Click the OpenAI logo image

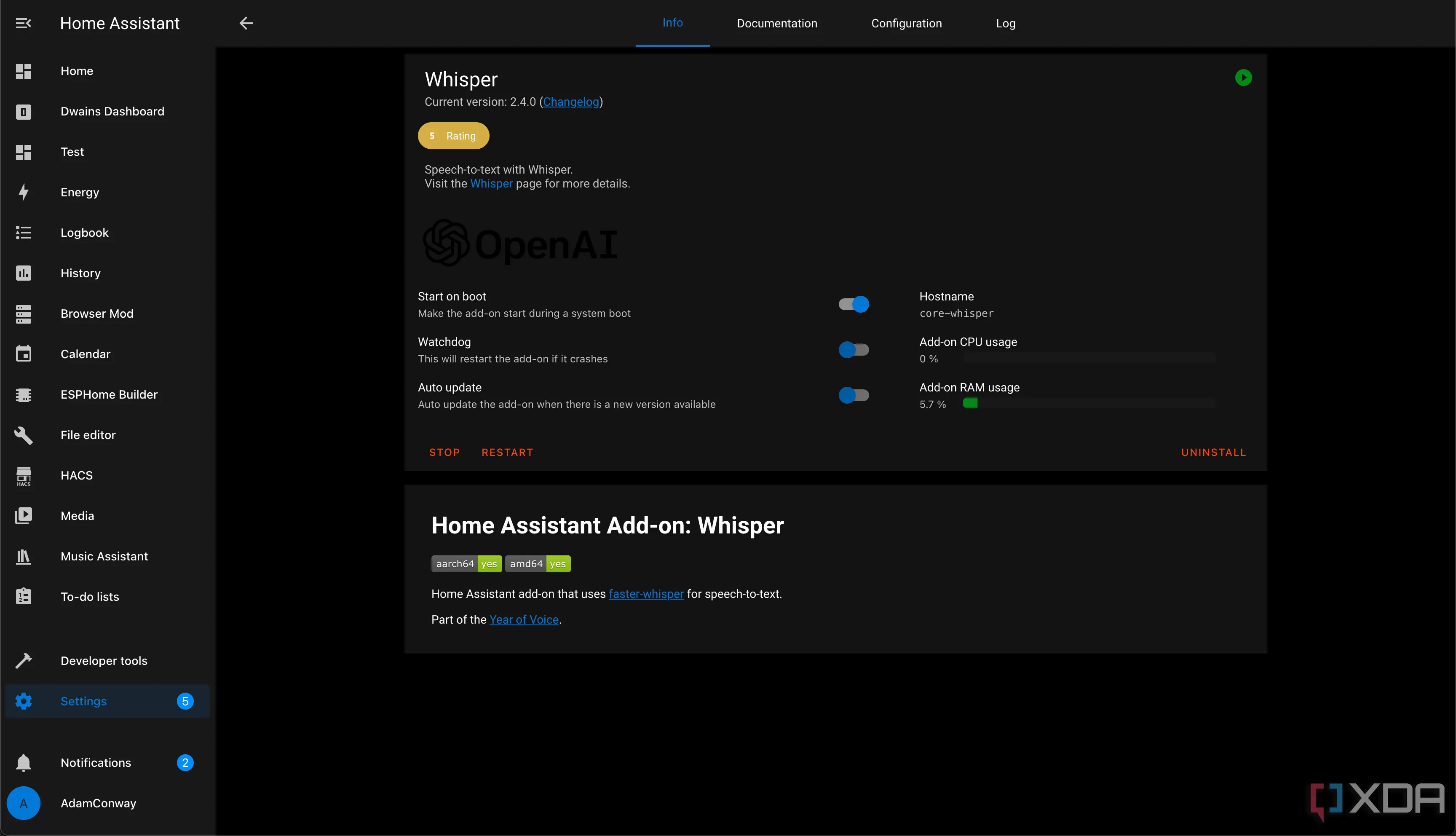[521, 244]
